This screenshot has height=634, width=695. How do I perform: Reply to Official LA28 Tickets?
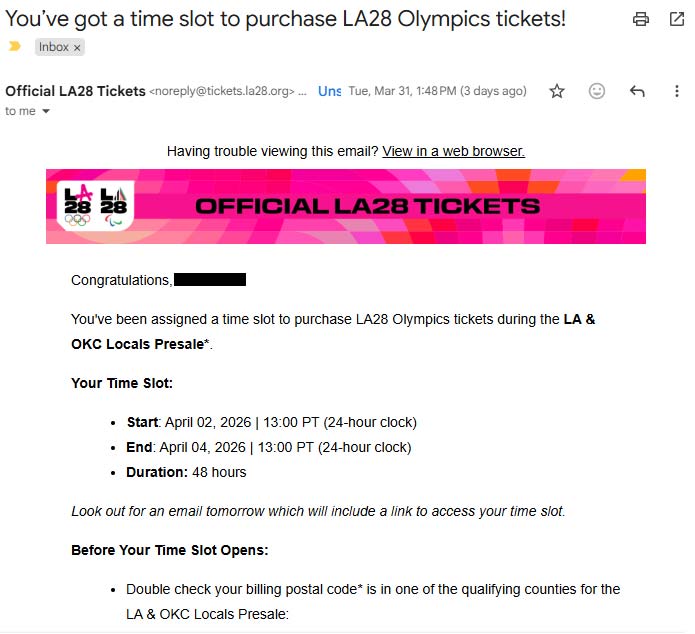[637, 91]
